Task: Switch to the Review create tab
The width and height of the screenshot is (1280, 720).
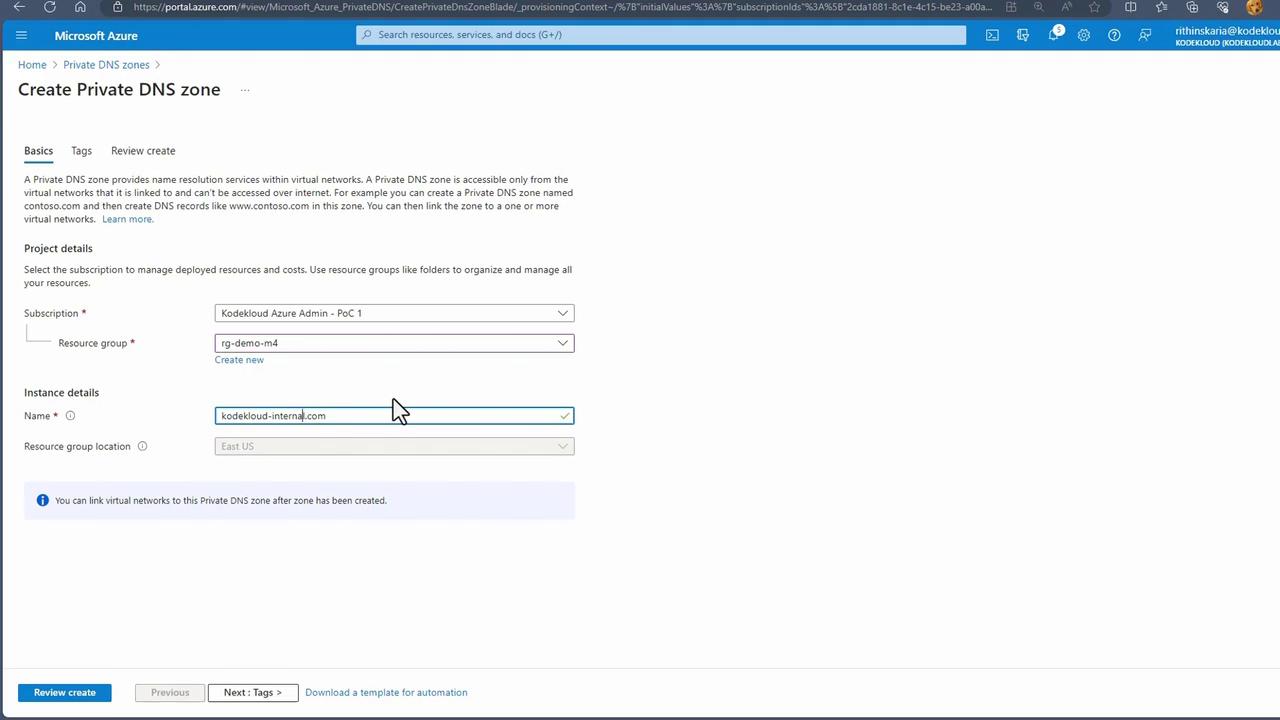Action: [143, 151]
